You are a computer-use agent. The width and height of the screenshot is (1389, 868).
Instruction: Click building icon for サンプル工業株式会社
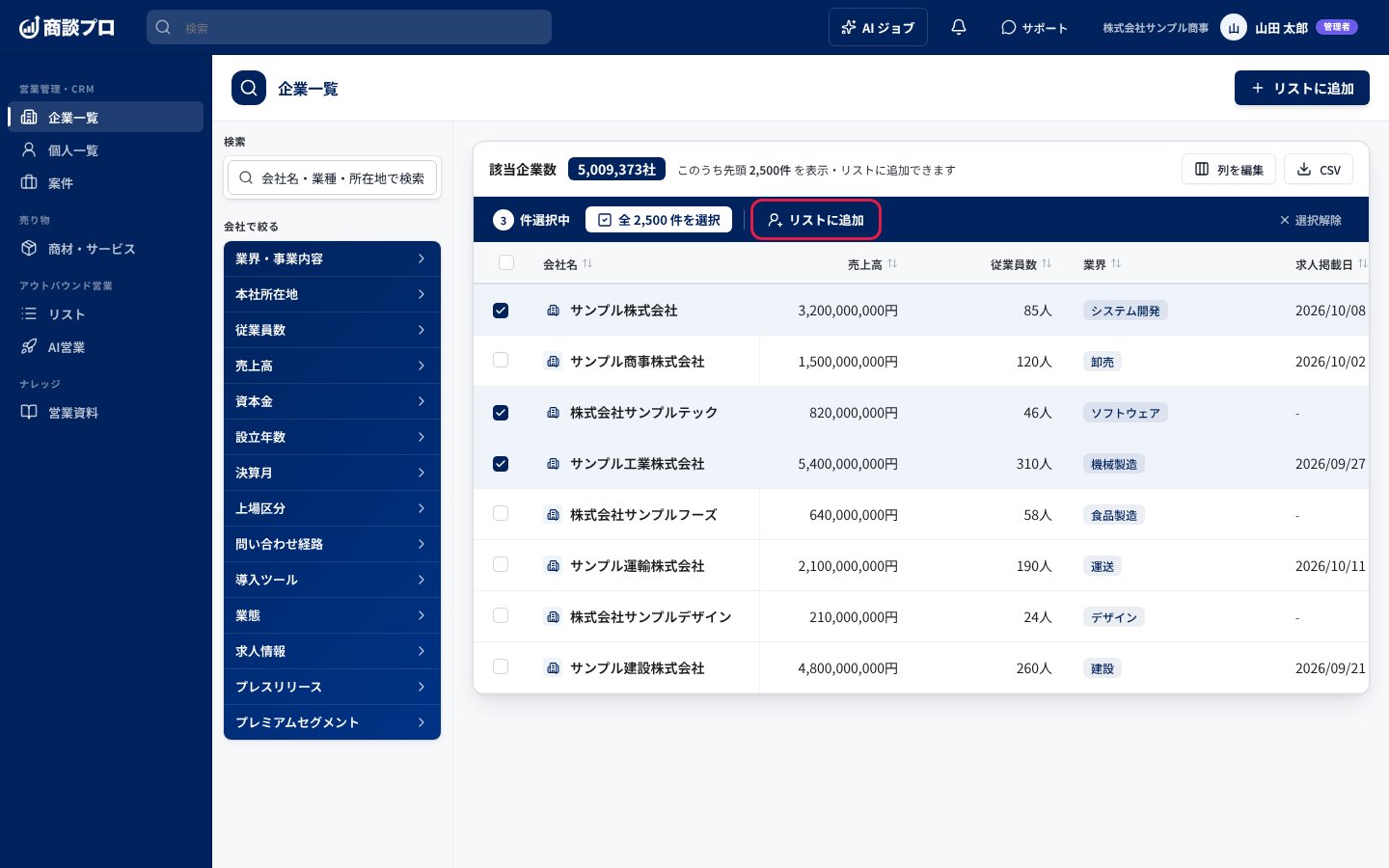[x=553, y=464]
